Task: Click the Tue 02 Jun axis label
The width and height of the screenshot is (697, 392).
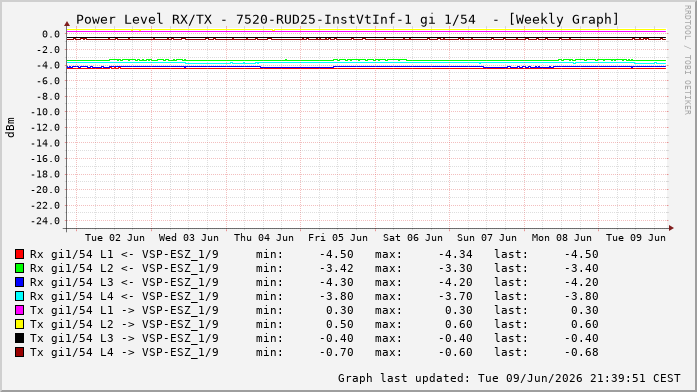Action: click(x=115, y=238)
